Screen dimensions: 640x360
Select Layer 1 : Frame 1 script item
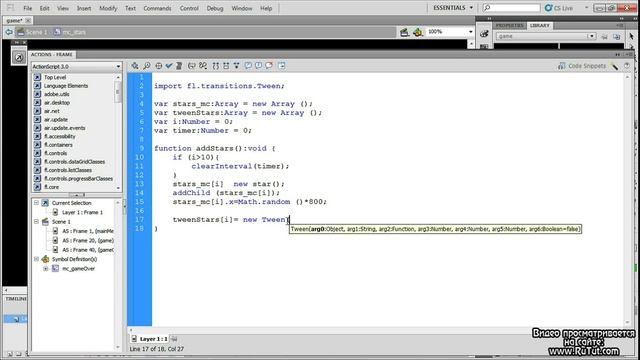pyautogui.click(x=82, y=212)
